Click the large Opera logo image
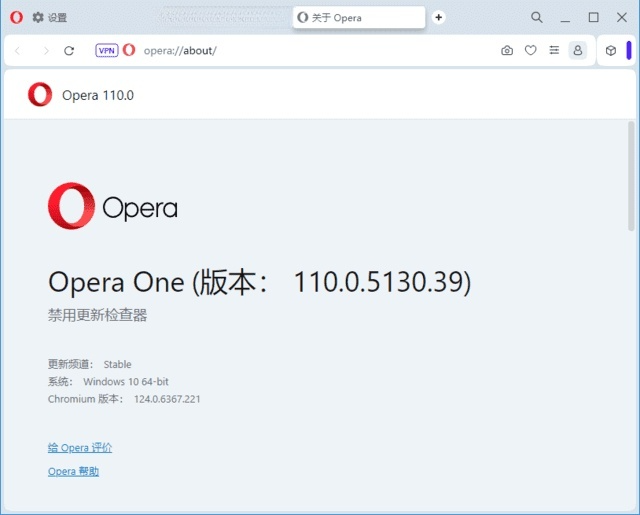The image size is (640, 515). 113,206
